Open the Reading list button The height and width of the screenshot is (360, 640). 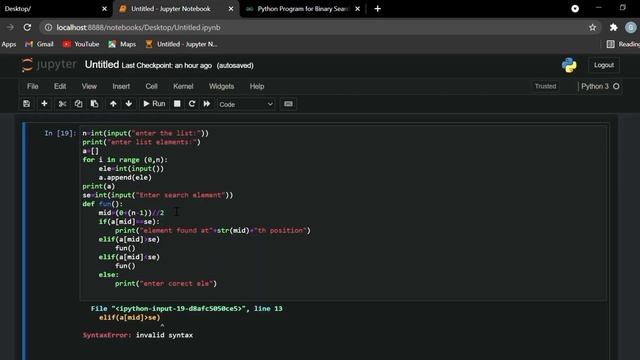[623, 44]
